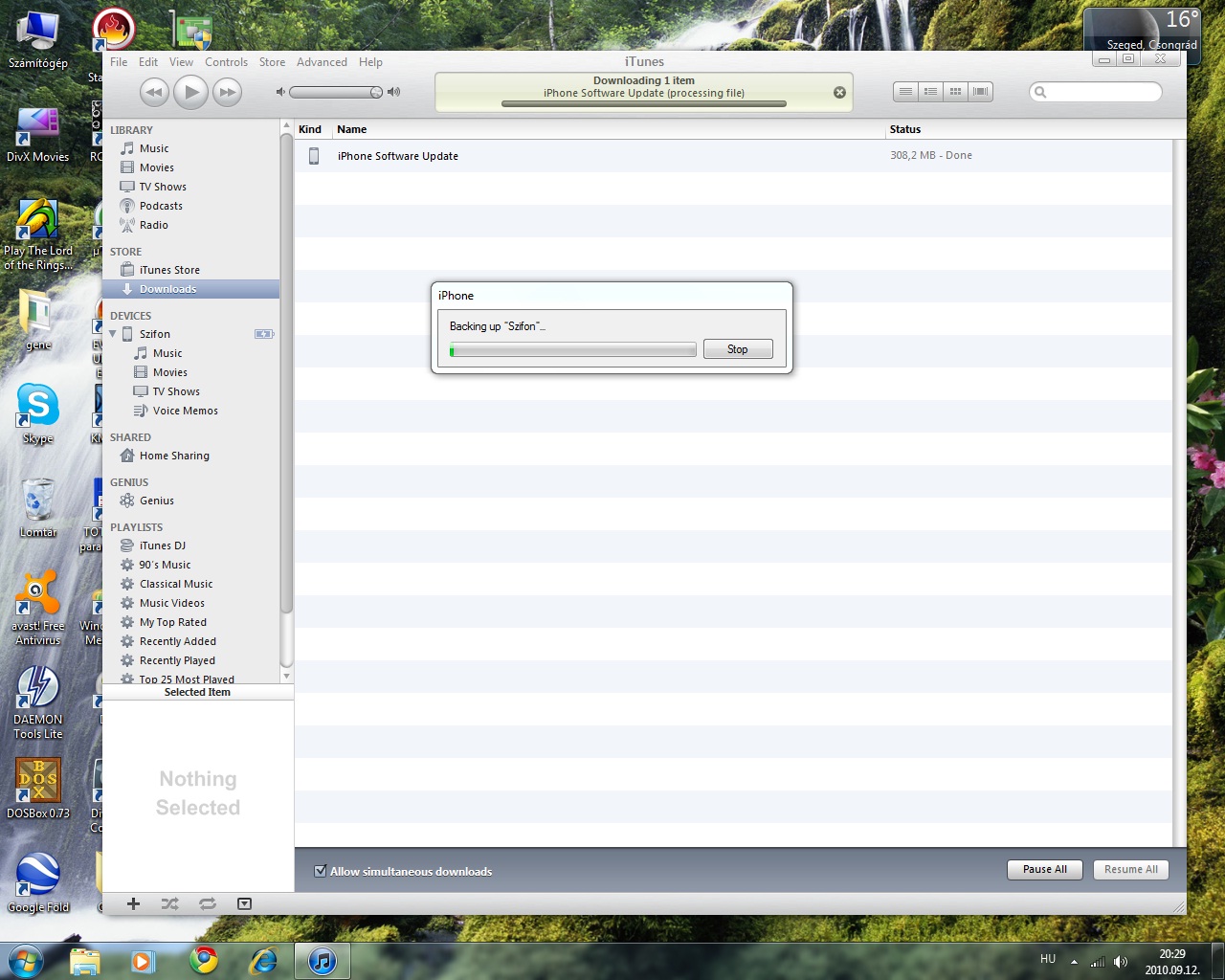1225x980 pixels.
Task: Open Windows Explorer from the taskbar
Action: pos(84,960)
